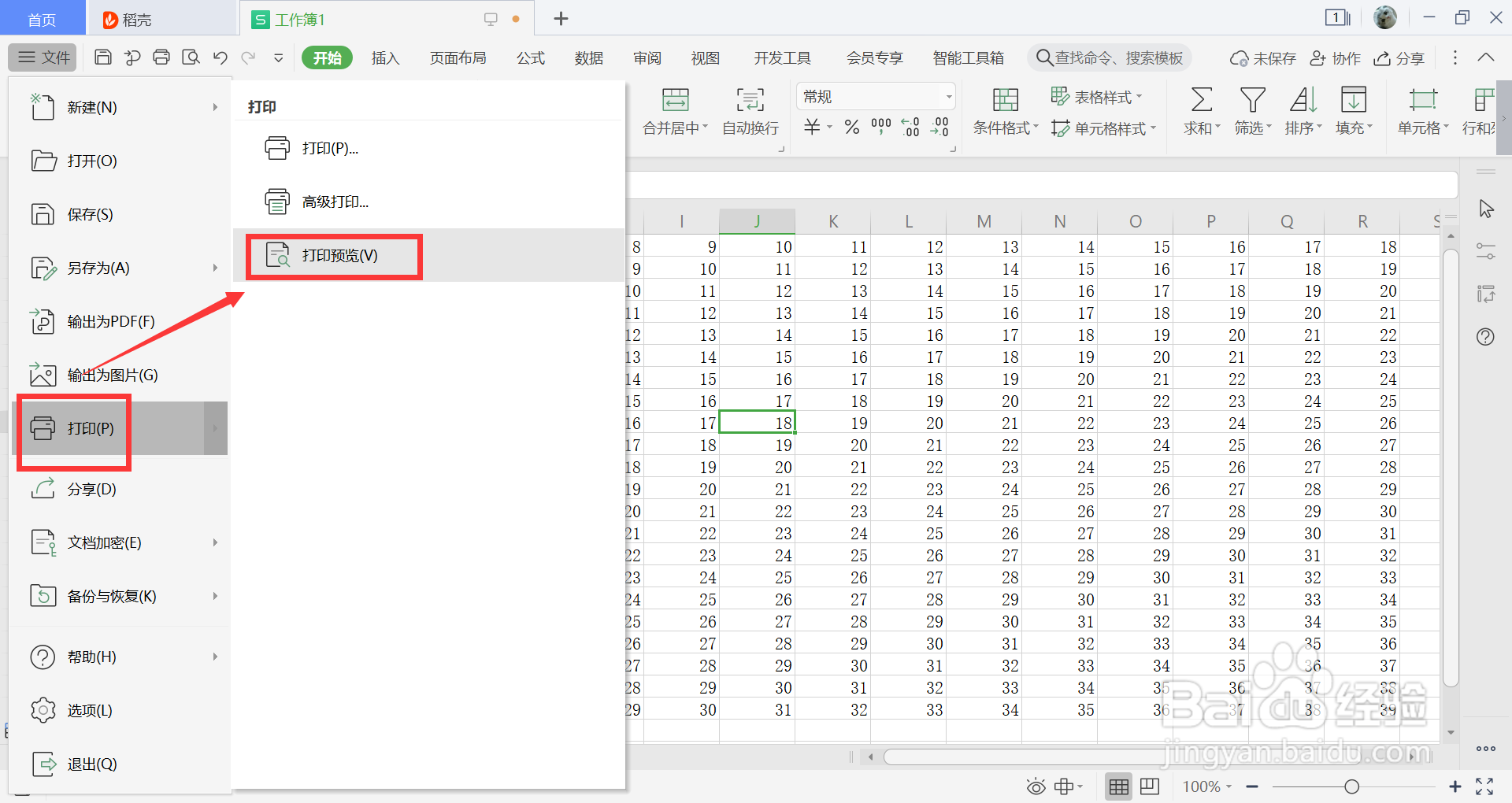Image resolution: width=1512 pixels, height=803 pixels.
Task: Collapse the ribbon with the chevron
Action: 1485,57
